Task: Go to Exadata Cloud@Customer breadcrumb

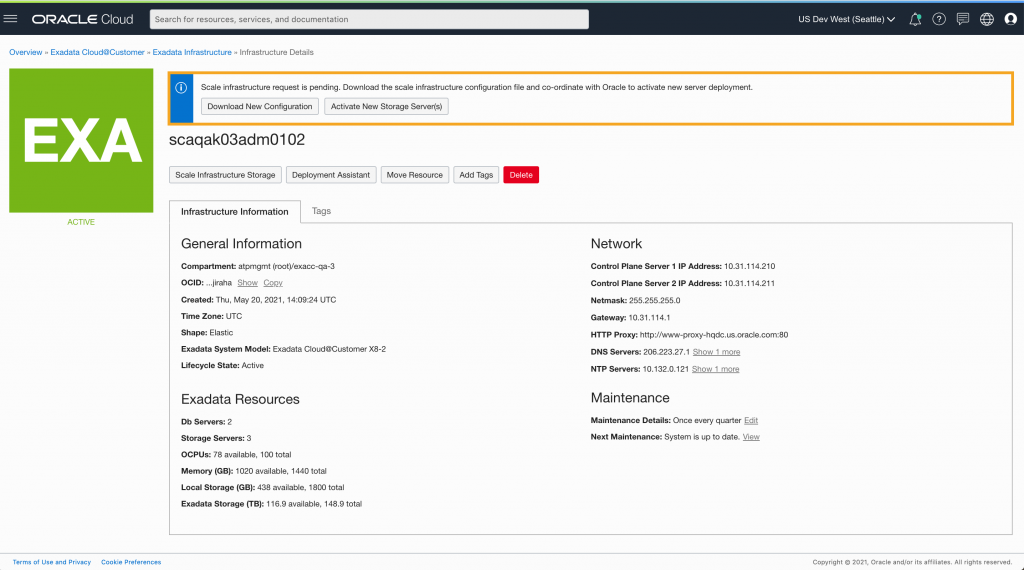Action: 97,52
